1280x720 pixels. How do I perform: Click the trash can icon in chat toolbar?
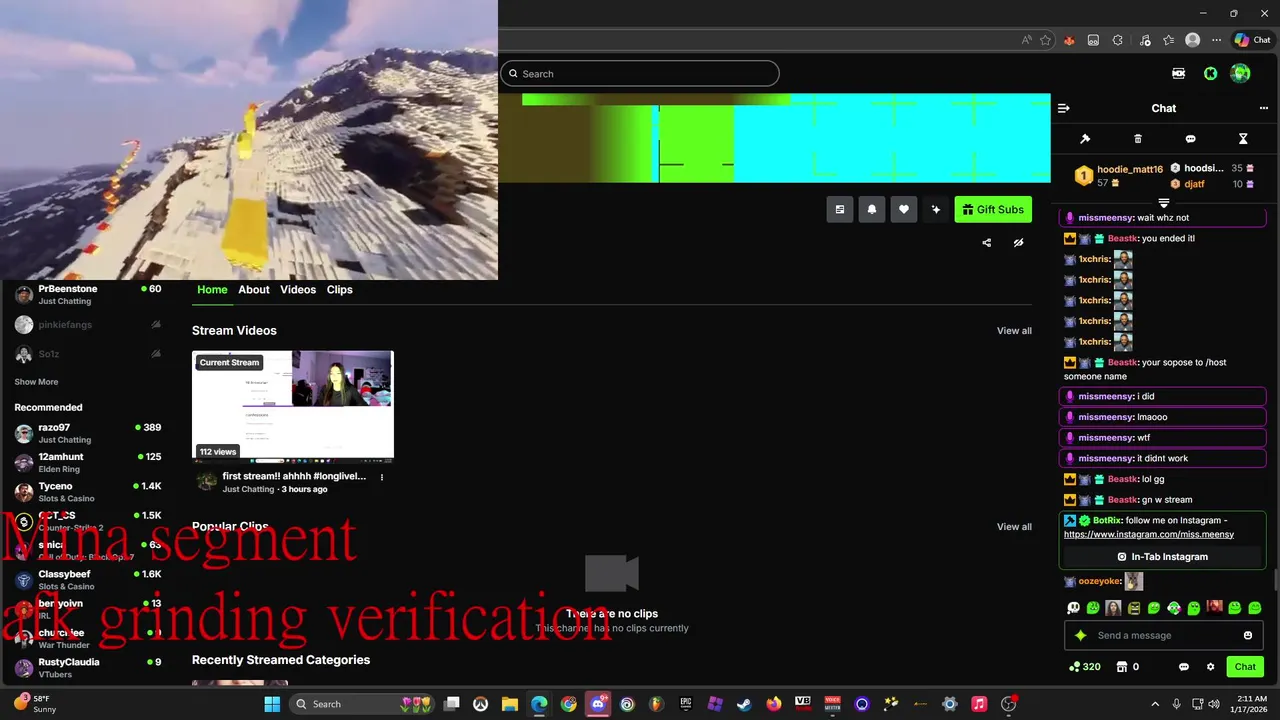tap(1138, 139)
